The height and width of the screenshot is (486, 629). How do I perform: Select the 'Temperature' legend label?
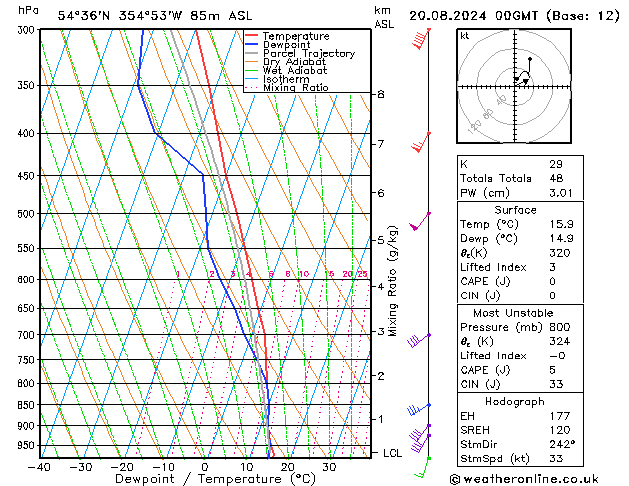[296, 36]
